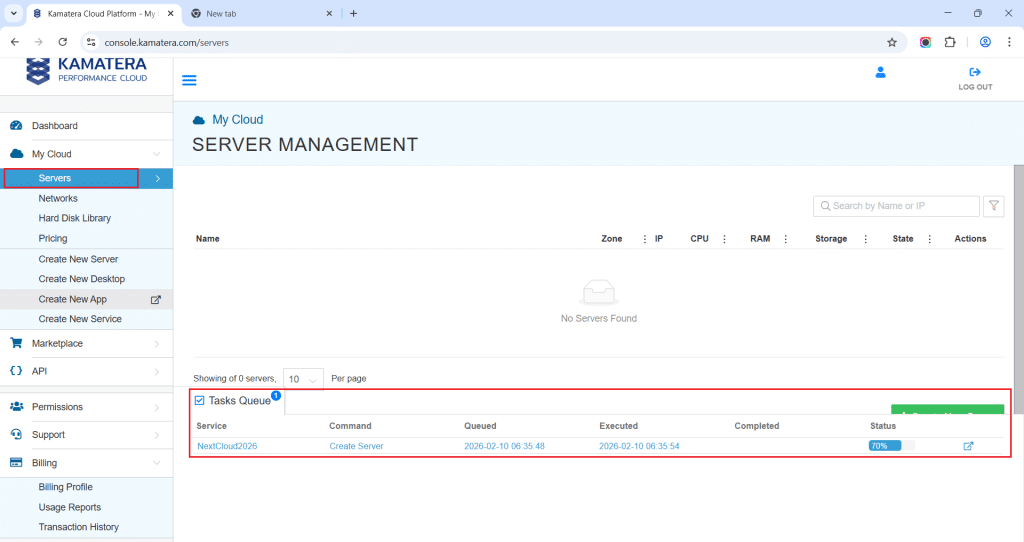Reload the page
This screenshot has width=1024, height=542.
(x=63, y=42)
